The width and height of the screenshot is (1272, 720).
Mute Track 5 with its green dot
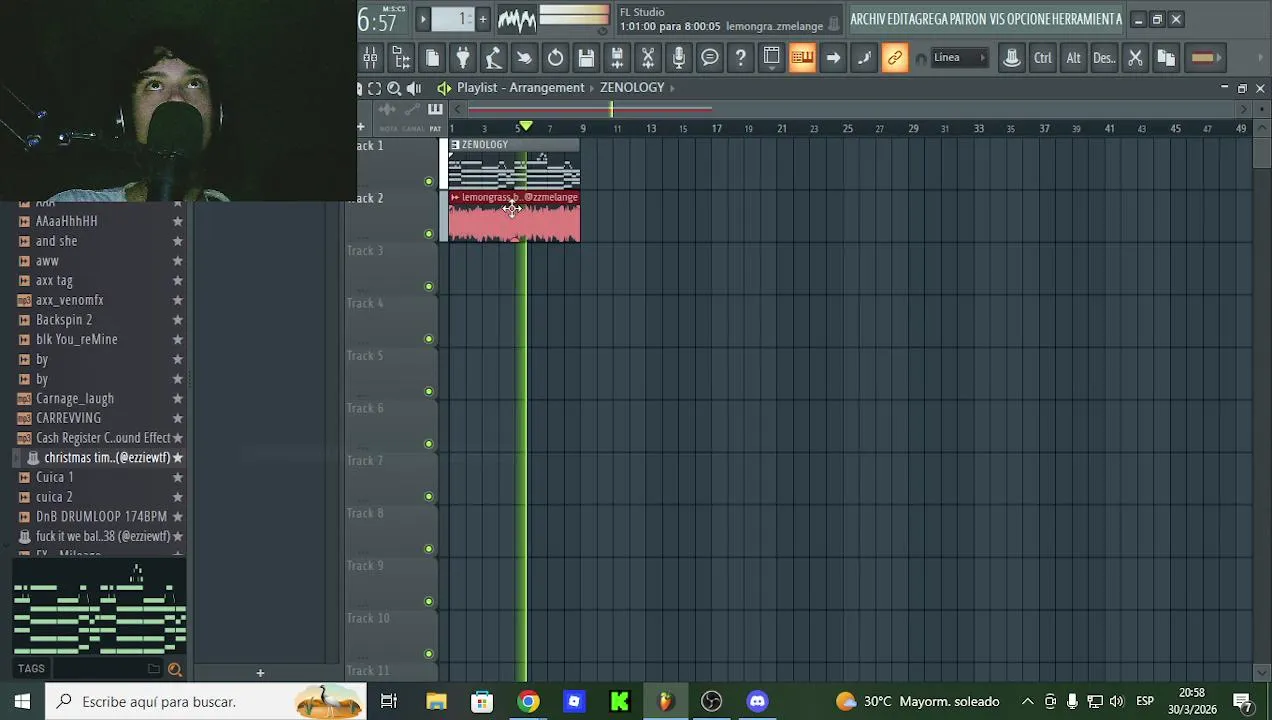tap(429, 391)
